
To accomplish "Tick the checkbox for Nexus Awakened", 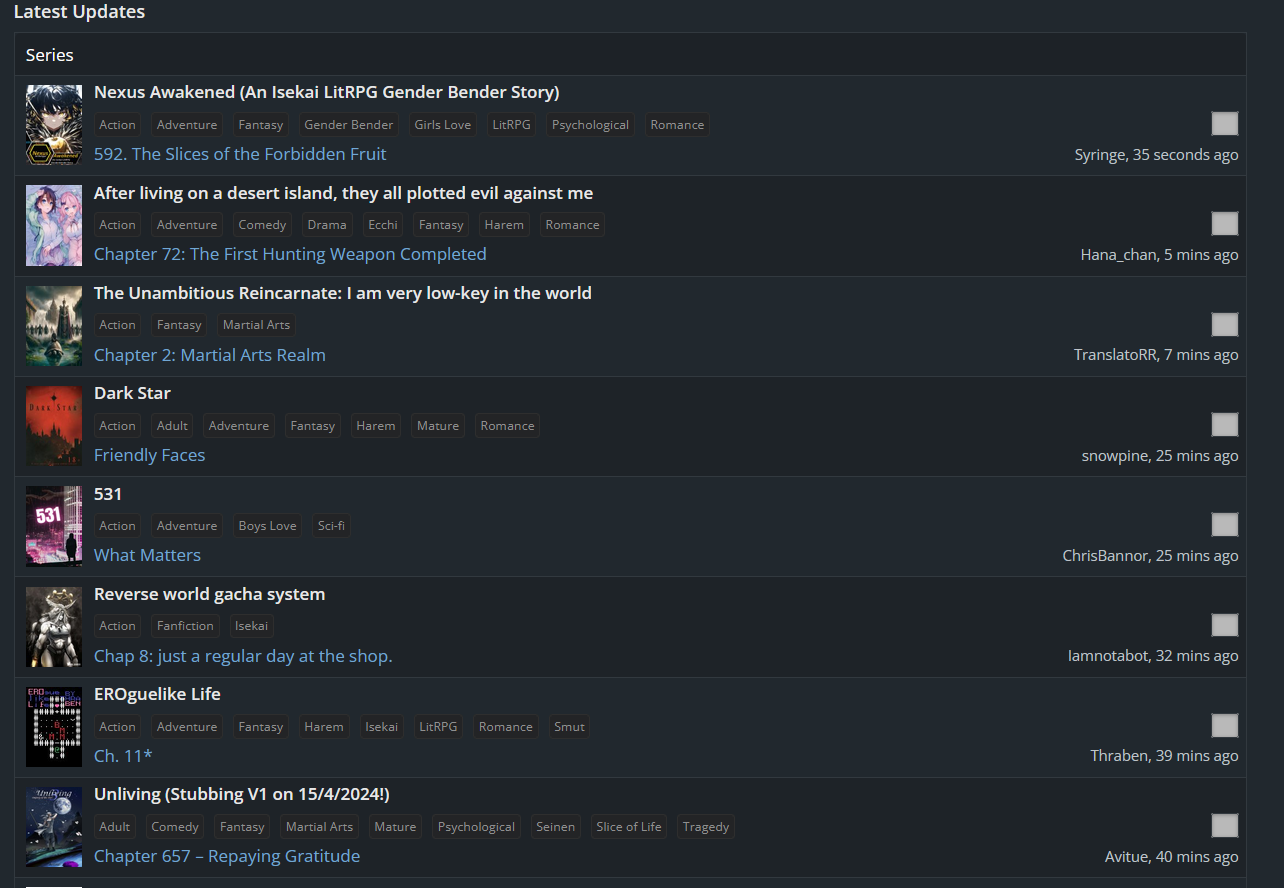I will click(1224, 124).
